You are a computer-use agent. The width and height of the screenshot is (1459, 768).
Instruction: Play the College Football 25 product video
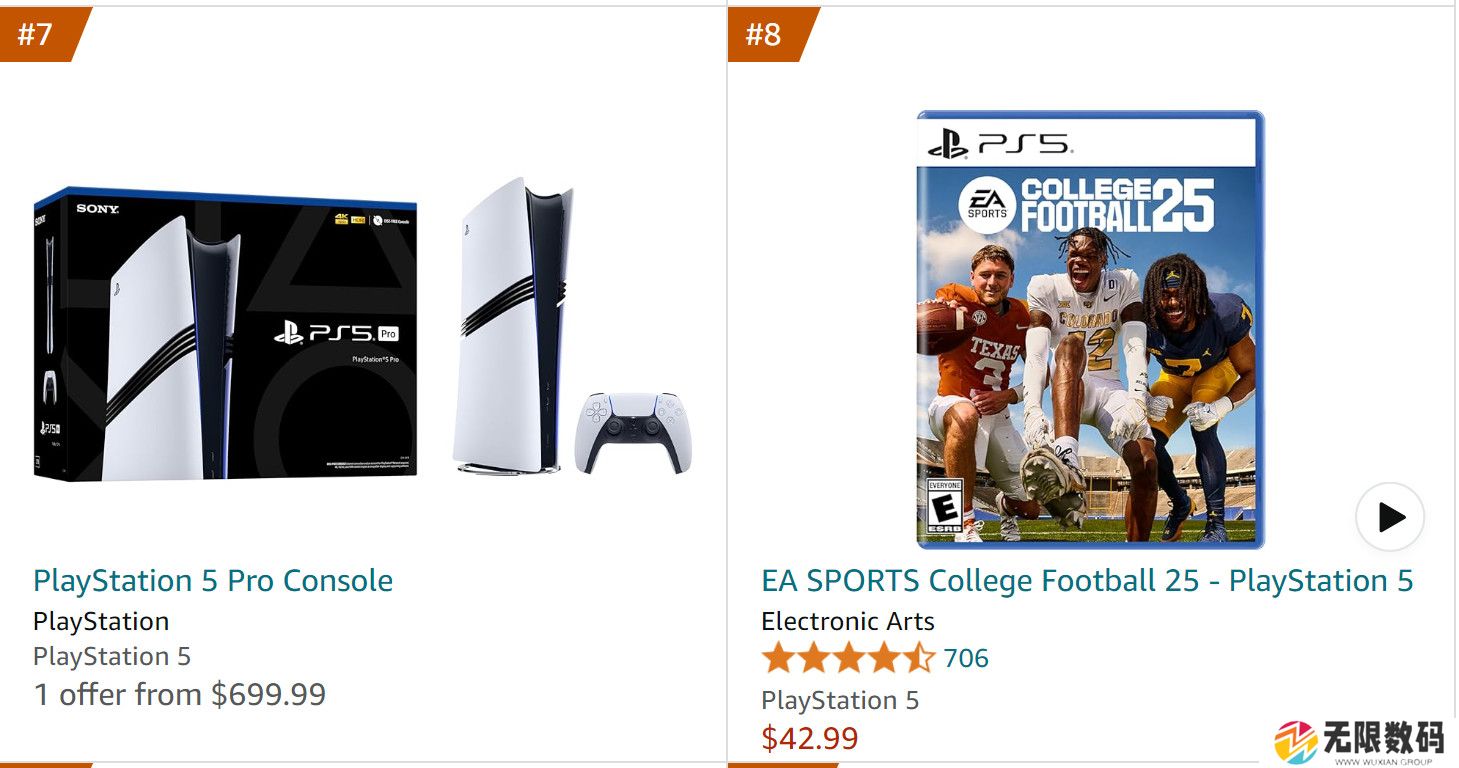[1389, 517]
